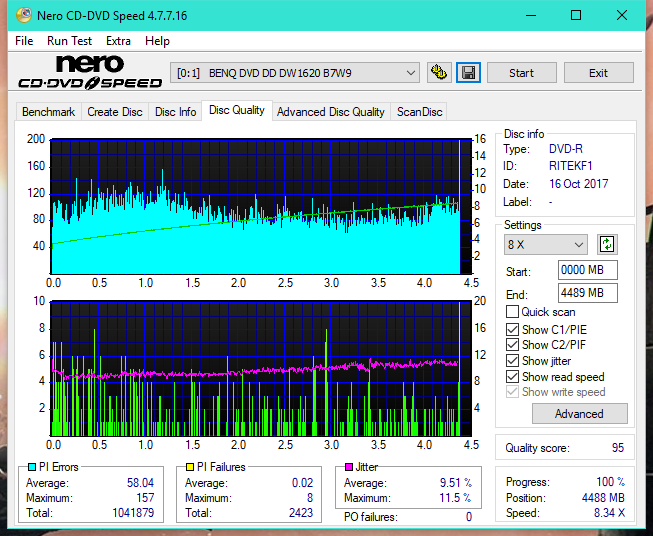Click the Position value 4488 MB
Image resolution: width=653 pixels, height=536 pixels.
(603, 498)
